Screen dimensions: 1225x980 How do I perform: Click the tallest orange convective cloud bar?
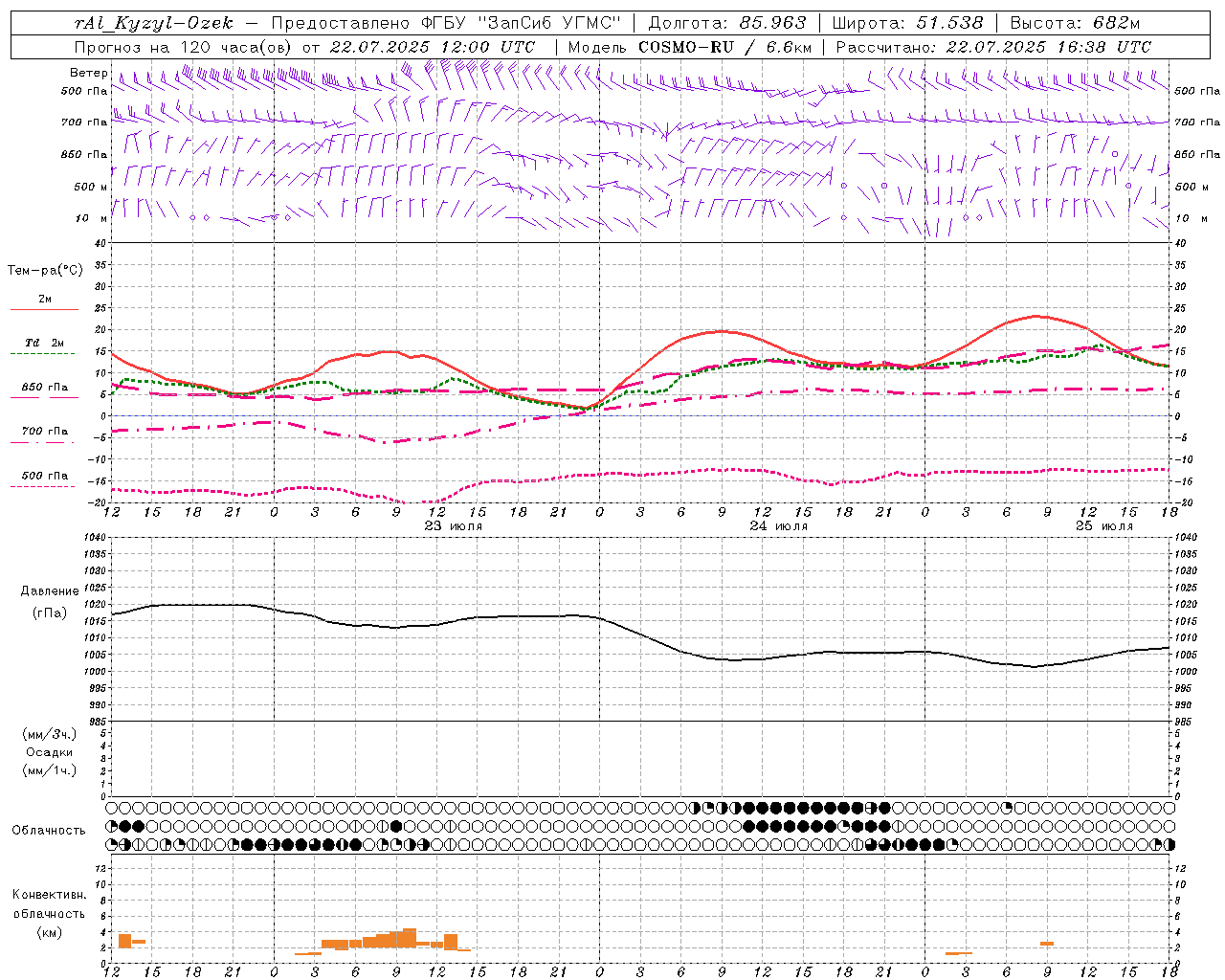[410, 938]
